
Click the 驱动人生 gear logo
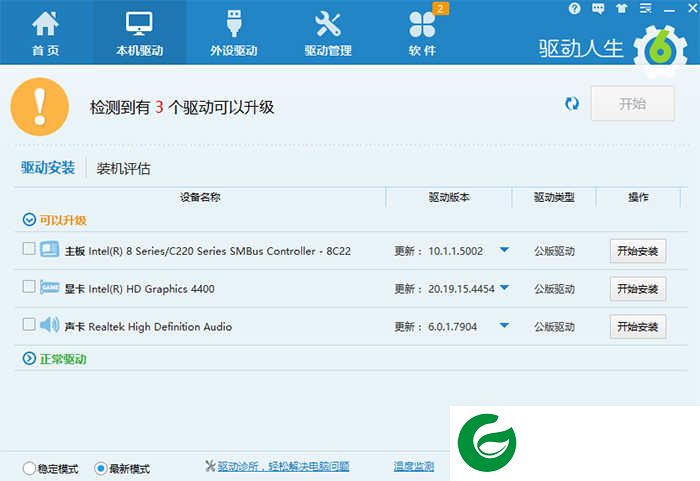click(660, 50)
